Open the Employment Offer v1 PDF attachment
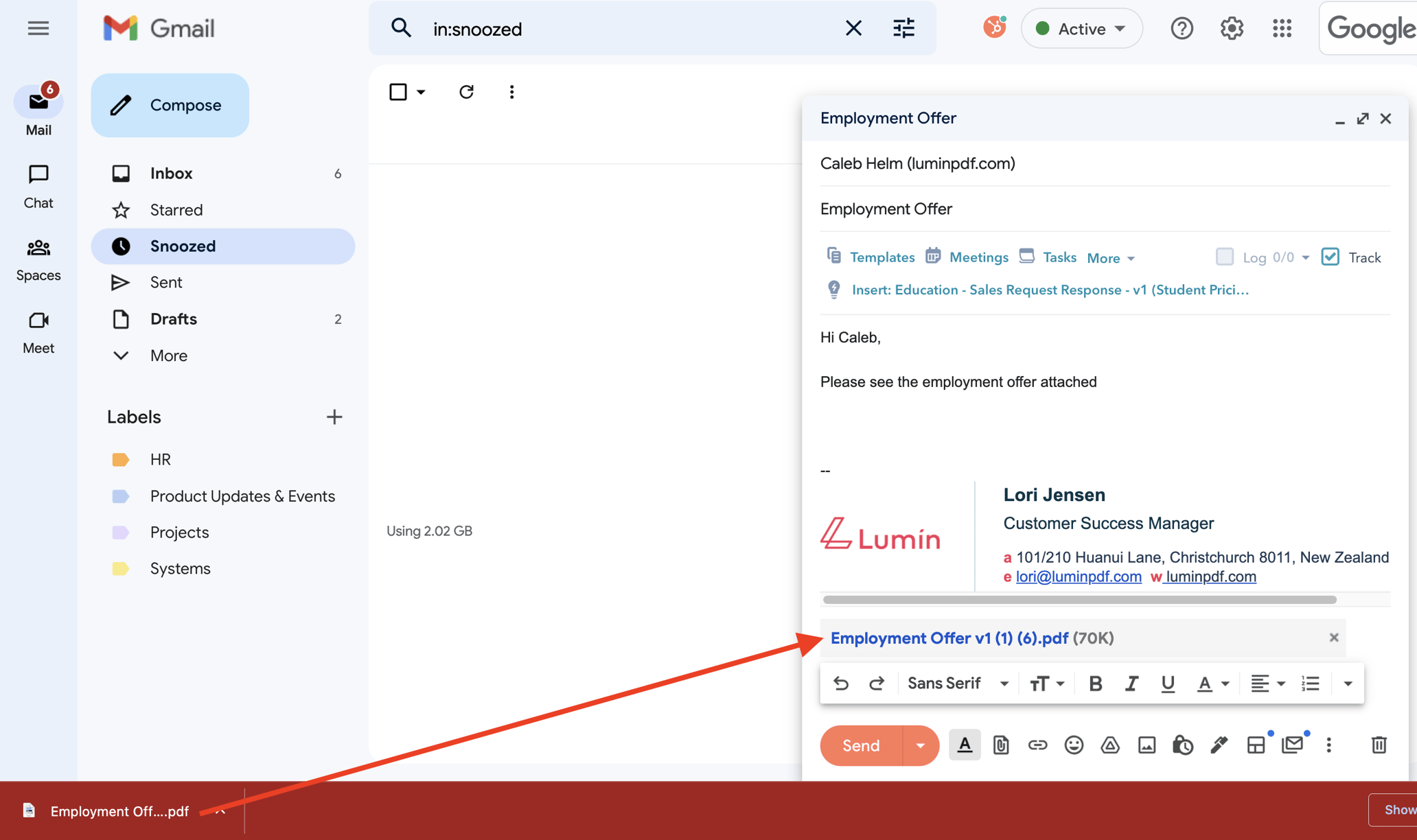Viewport: 1417px width, 840px height. (x=949, y=638)
